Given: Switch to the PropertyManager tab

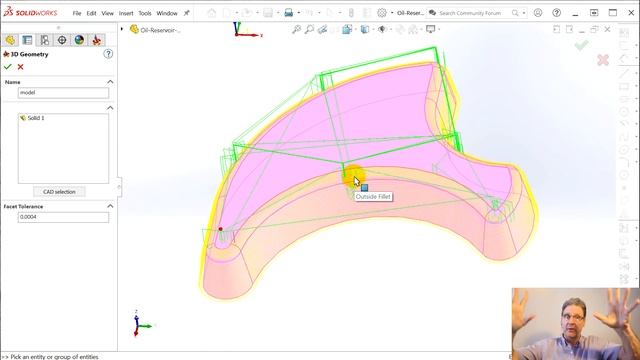Looking at the screenshot, I should [x=27, y=40].
